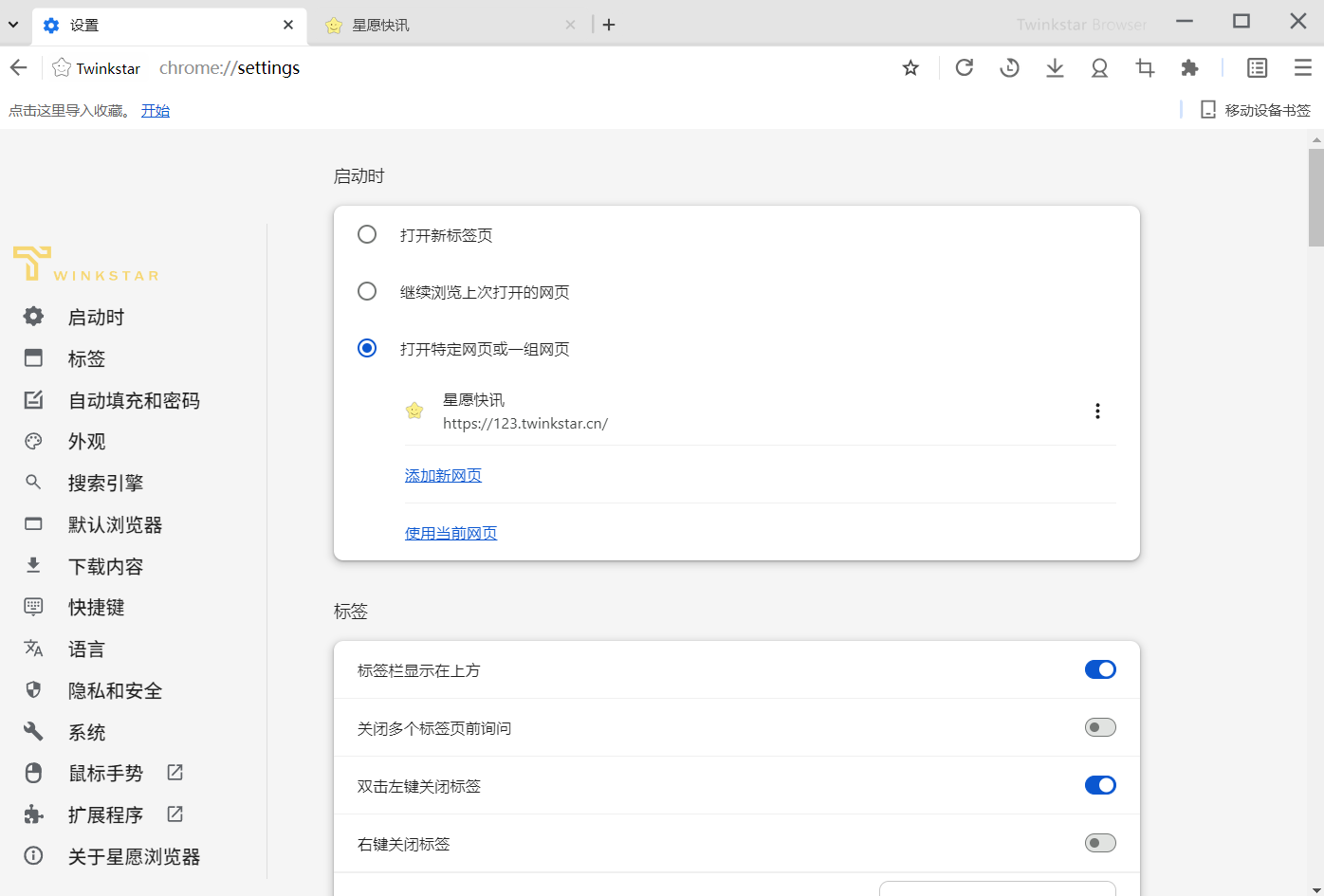Select the 打开新标签页 startup option

[367, 234]
